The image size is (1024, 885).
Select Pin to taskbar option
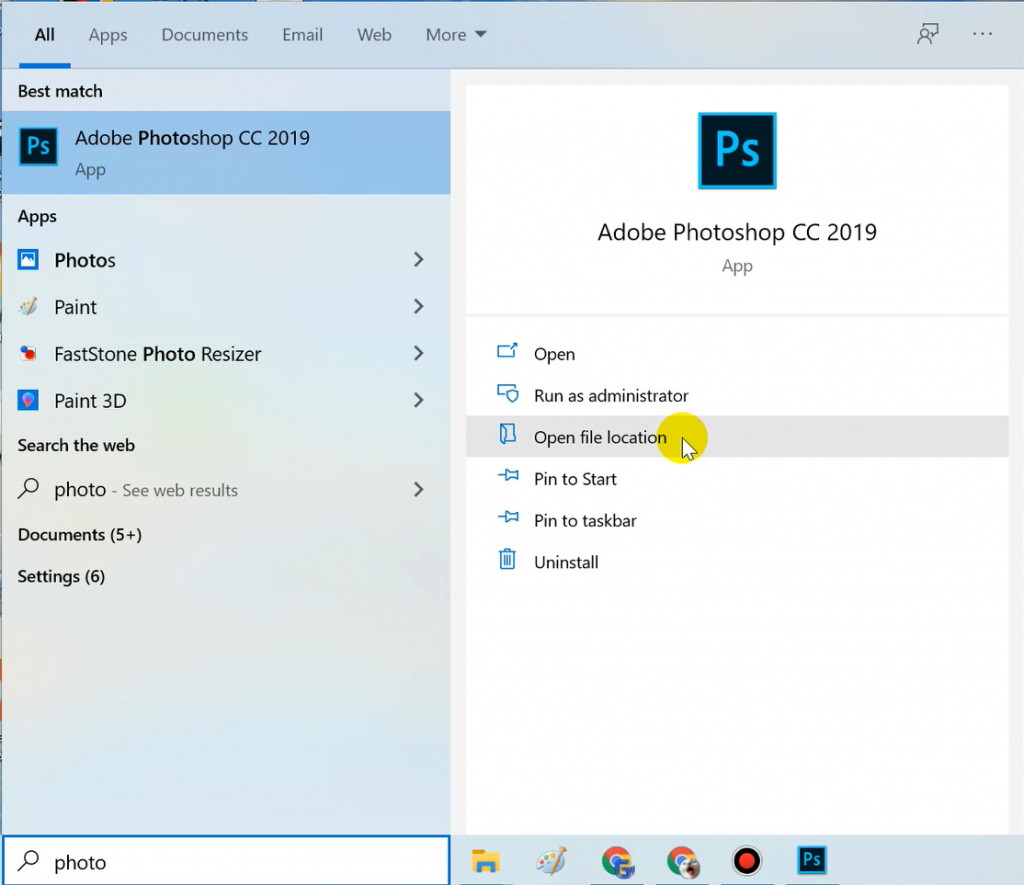click(584, 521)
